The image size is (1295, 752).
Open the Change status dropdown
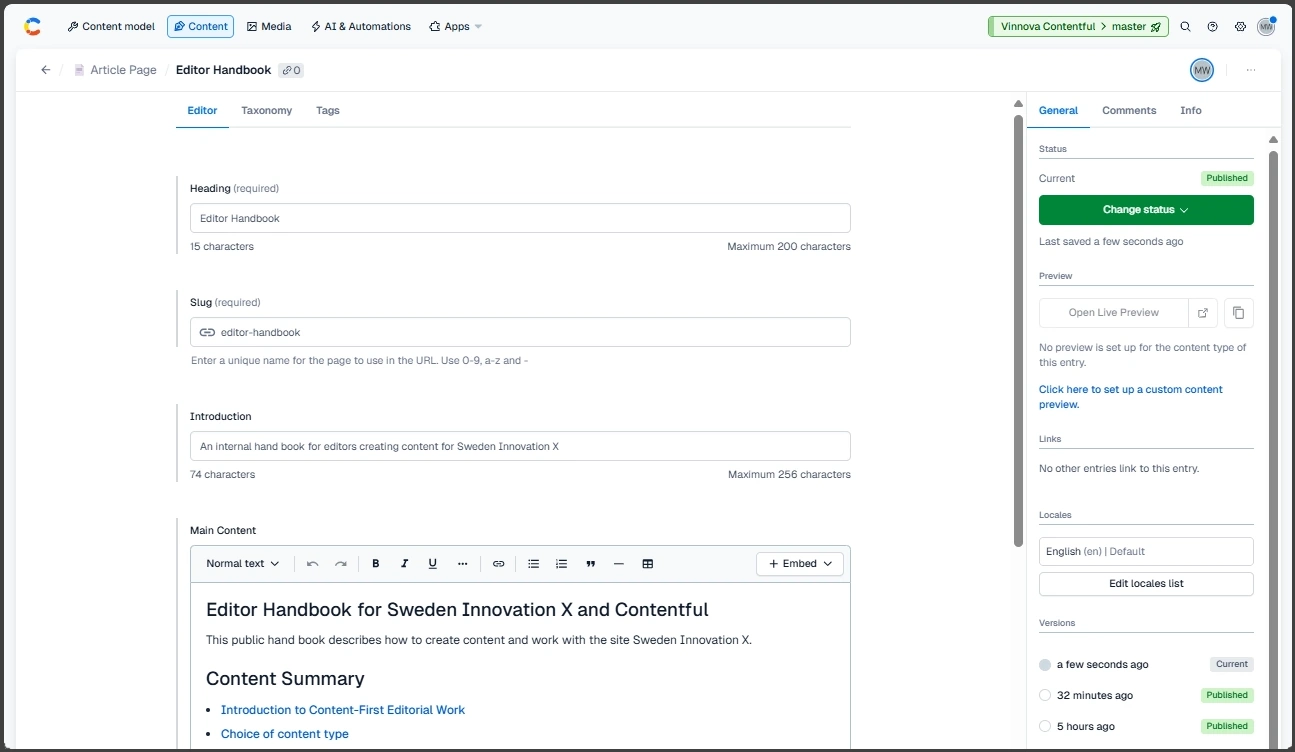1146,210
